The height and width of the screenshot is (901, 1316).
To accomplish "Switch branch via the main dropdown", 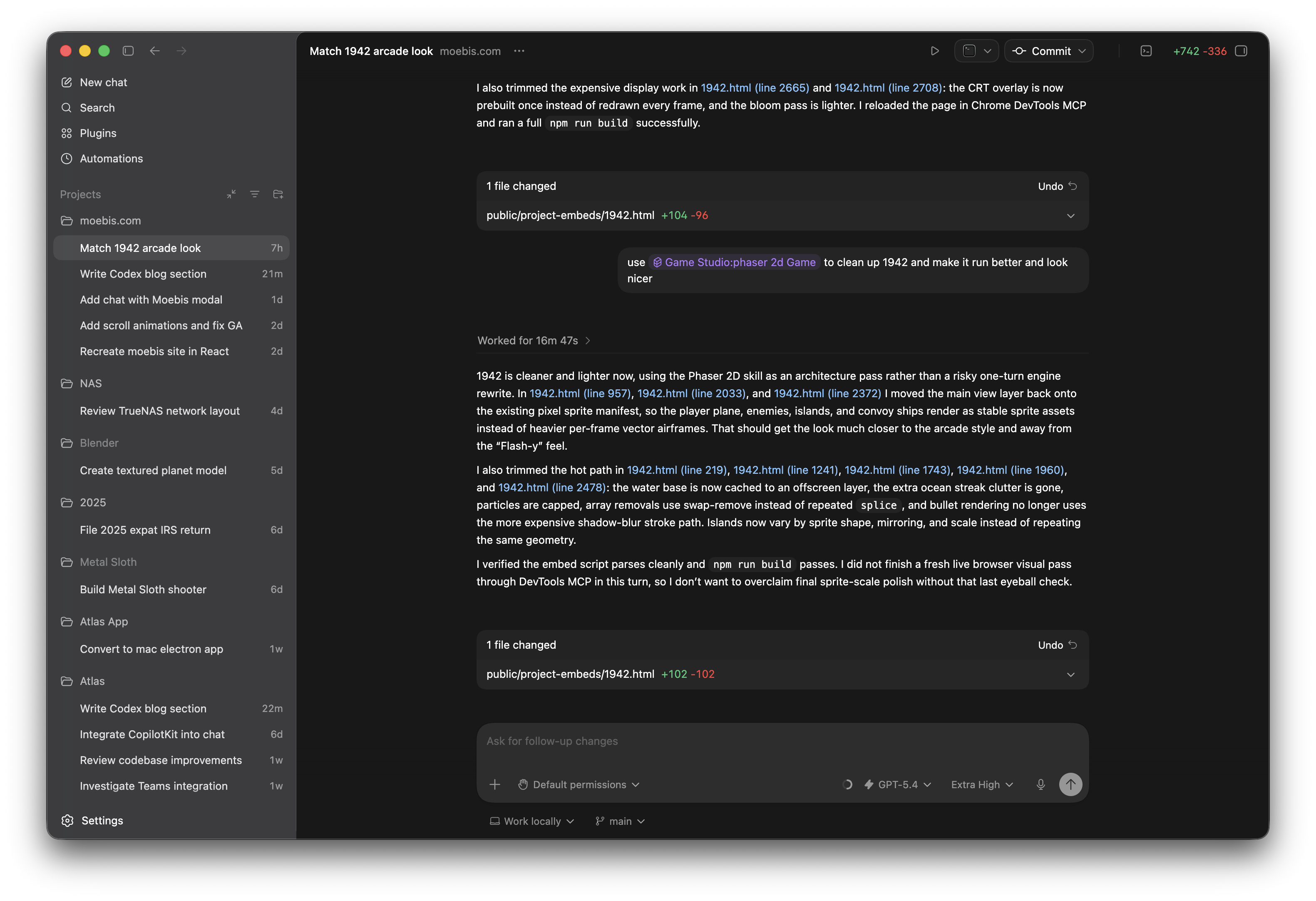I will [620, 821].
